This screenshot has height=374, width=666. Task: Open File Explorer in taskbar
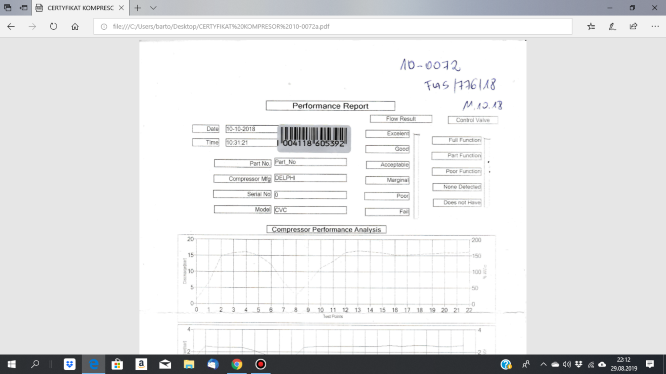(x=189, y=364)
